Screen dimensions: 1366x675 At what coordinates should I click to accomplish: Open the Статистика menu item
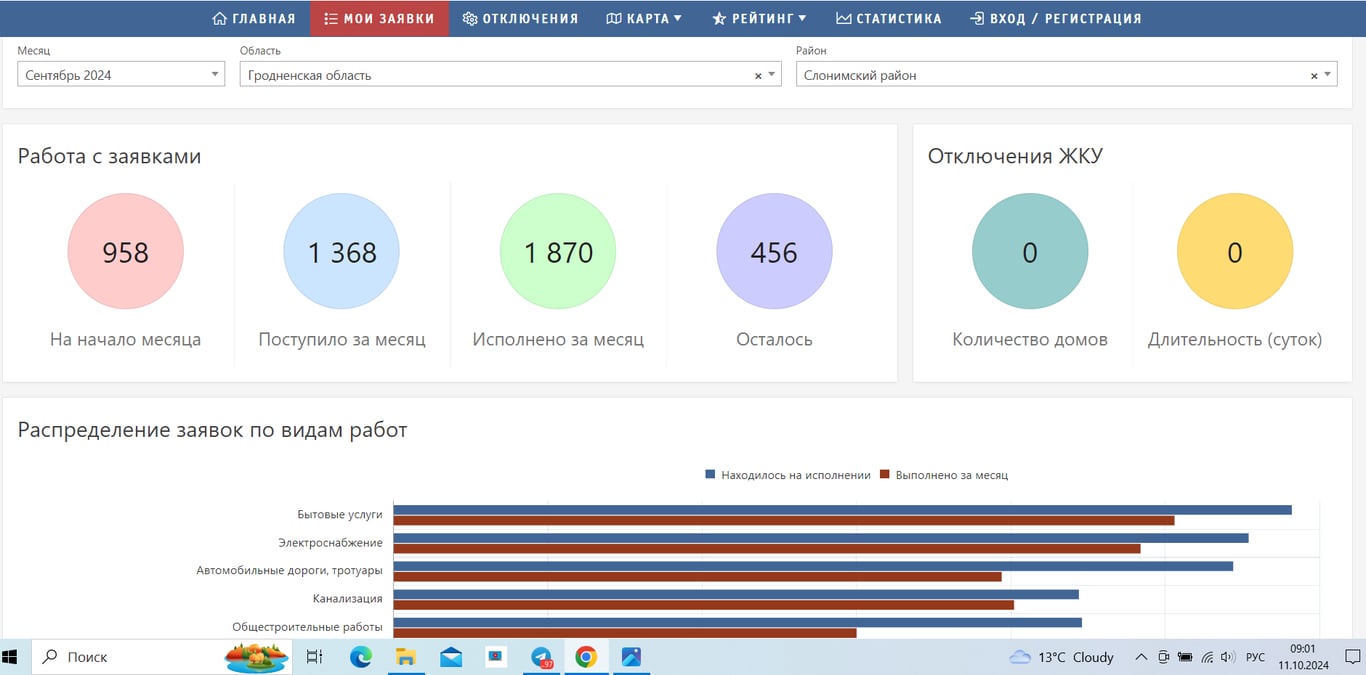[889, 18]
